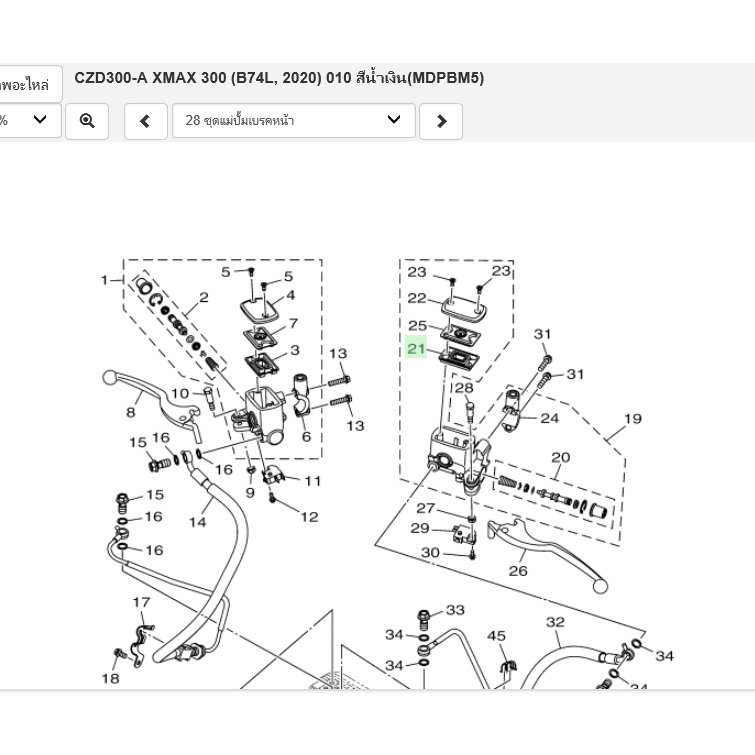Select part number 12 screw
755x755 pixels.
(310, 517)
